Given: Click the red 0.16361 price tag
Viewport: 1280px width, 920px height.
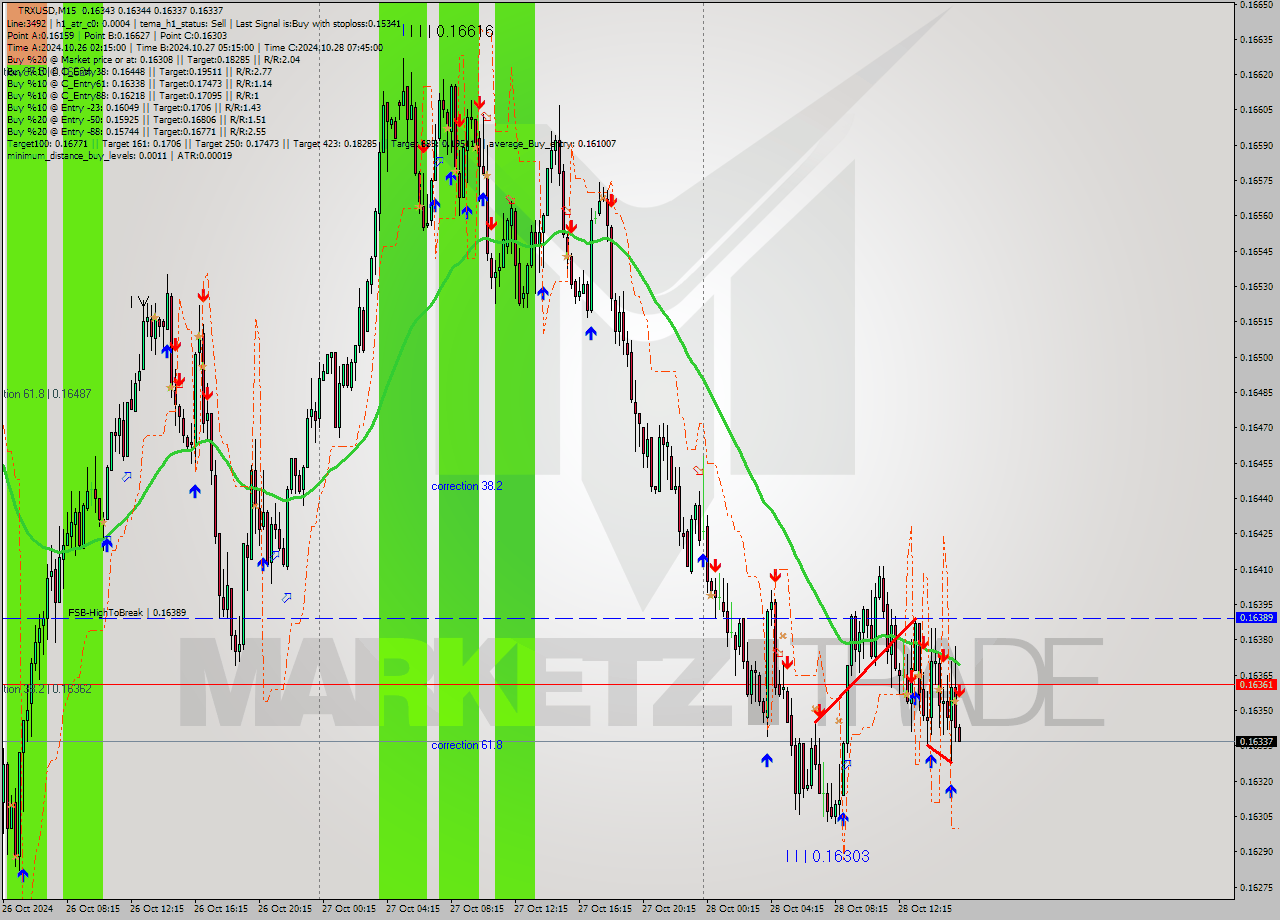Looking at the screenshot, I should click(x=1256, y=685).
